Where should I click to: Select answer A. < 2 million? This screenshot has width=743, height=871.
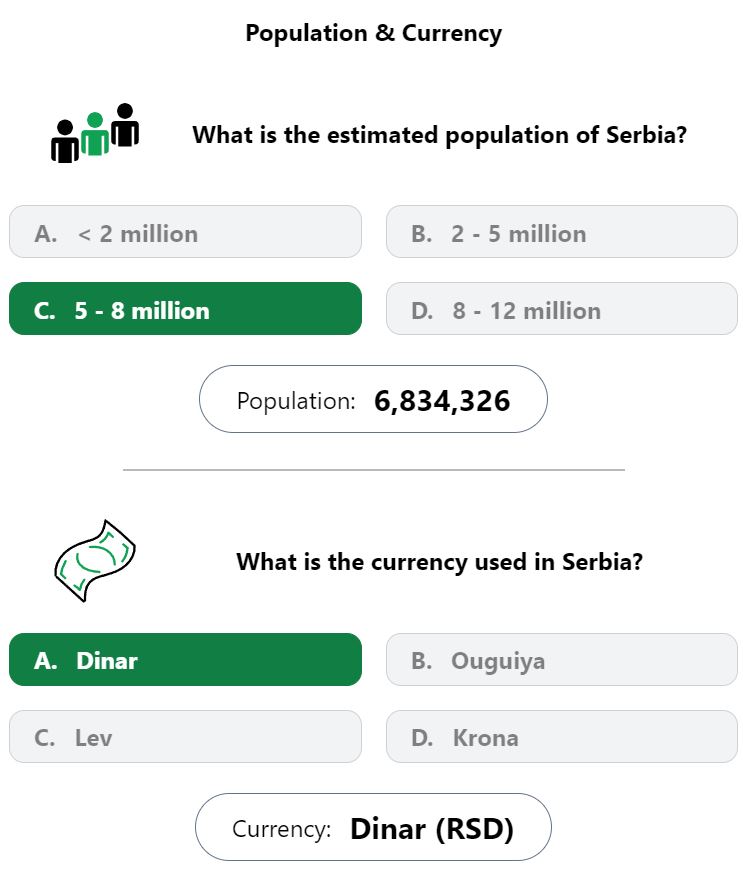pos(185,232)
